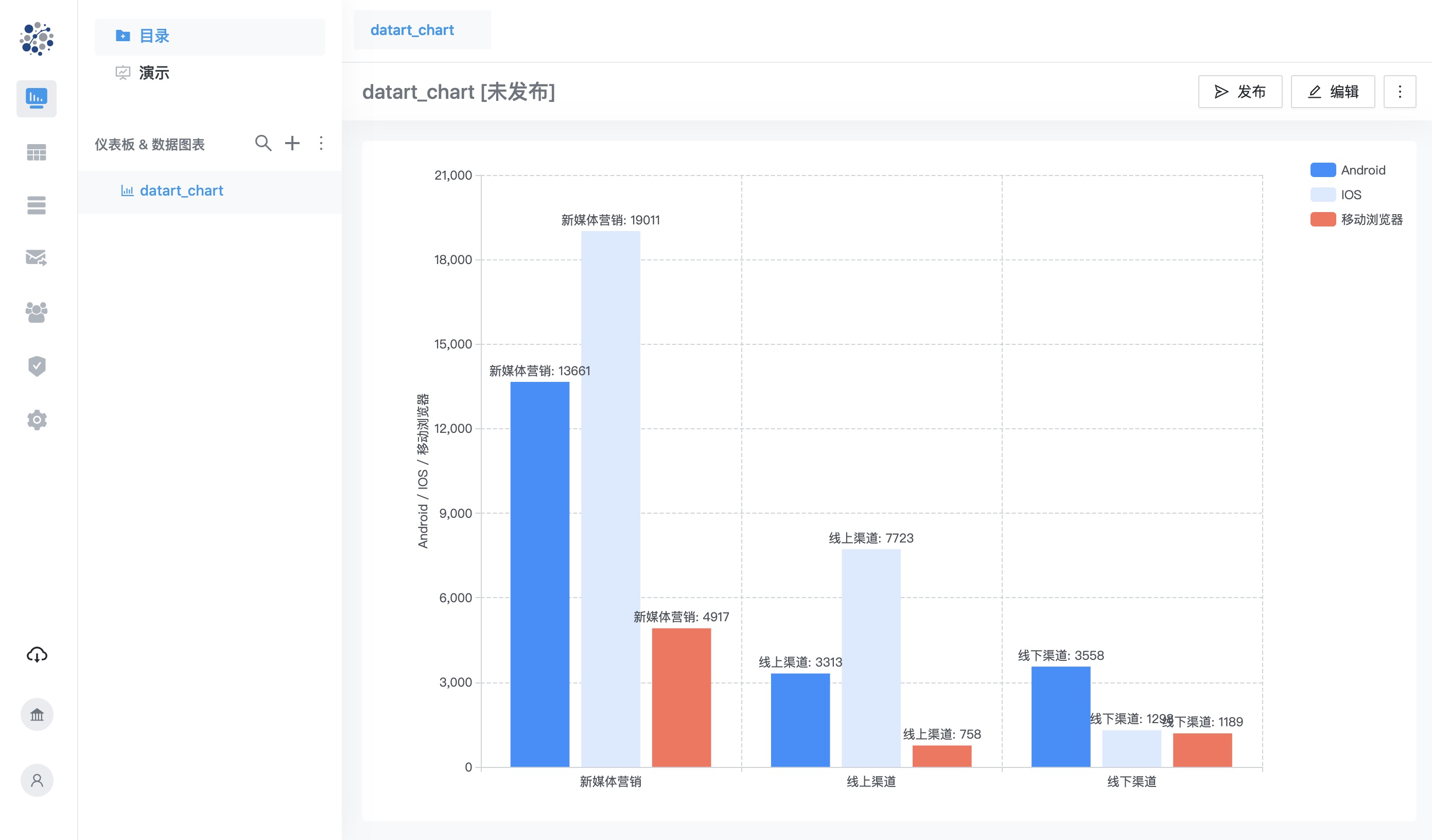Toggle 移动浏览器 series in the legend
Screen dimensions: 1432x840
[1356, 219]
